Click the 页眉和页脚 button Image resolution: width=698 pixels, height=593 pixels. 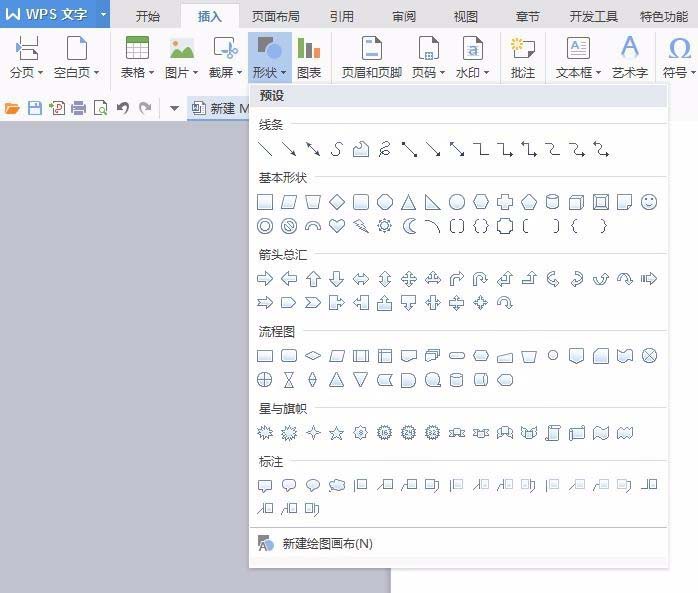[x=371, y=57]
